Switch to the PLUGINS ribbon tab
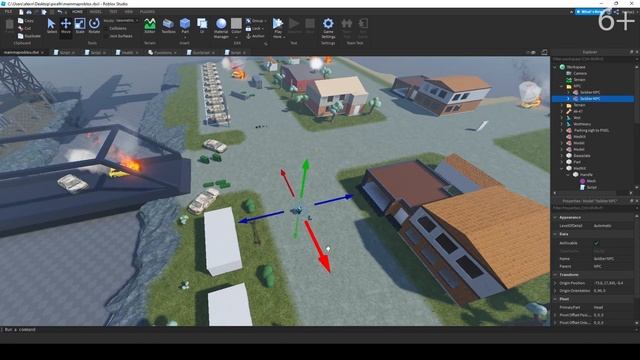 [147, 12]
